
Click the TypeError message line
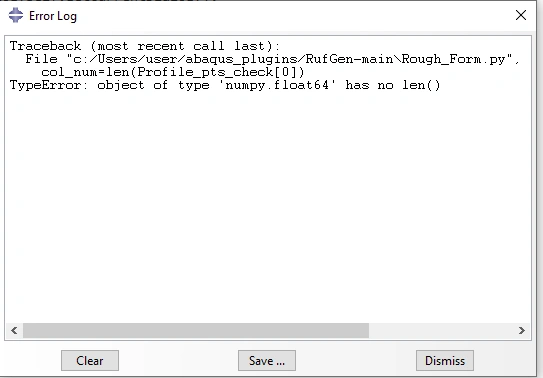tap(225, 86)
